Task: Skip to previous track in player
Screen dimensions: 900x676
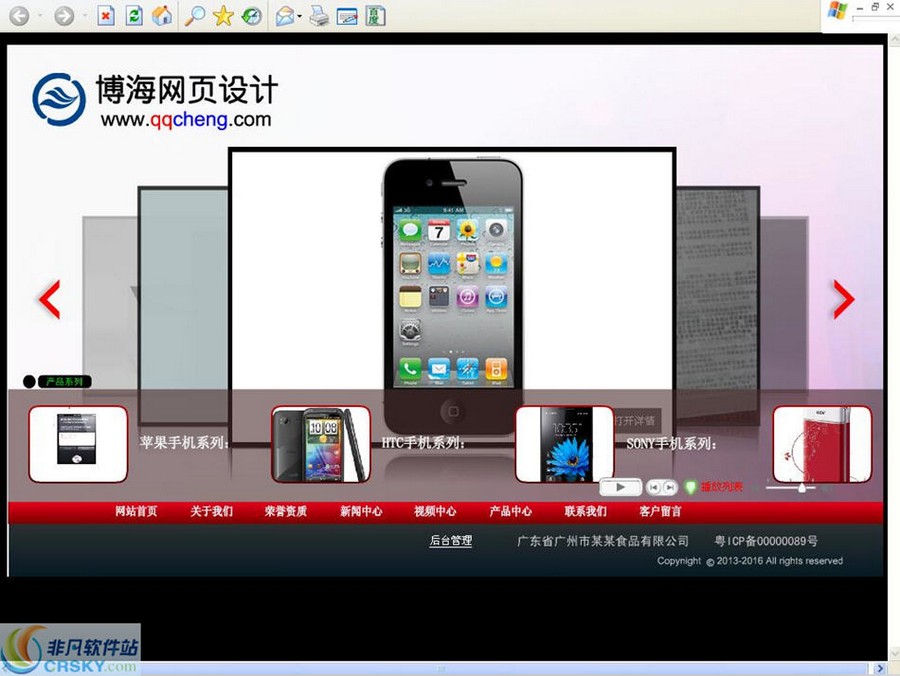Action: click(x=654, y=487)
